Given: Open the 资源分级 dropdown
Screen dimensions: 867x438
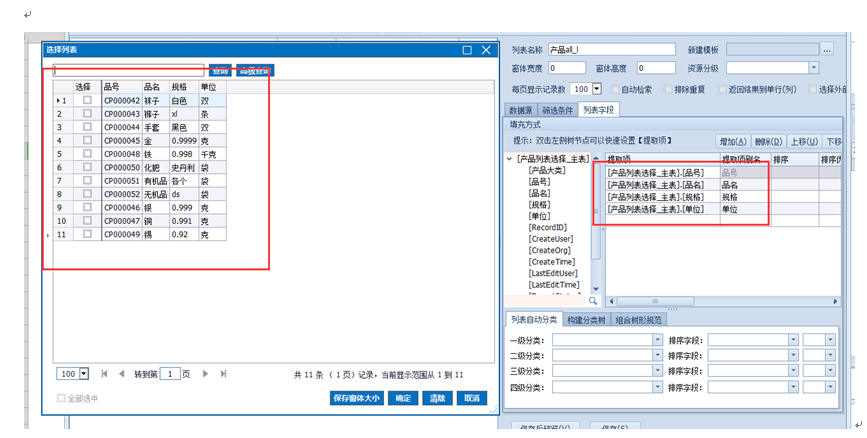Looking at the screenshot, I should tap(813, 68).
